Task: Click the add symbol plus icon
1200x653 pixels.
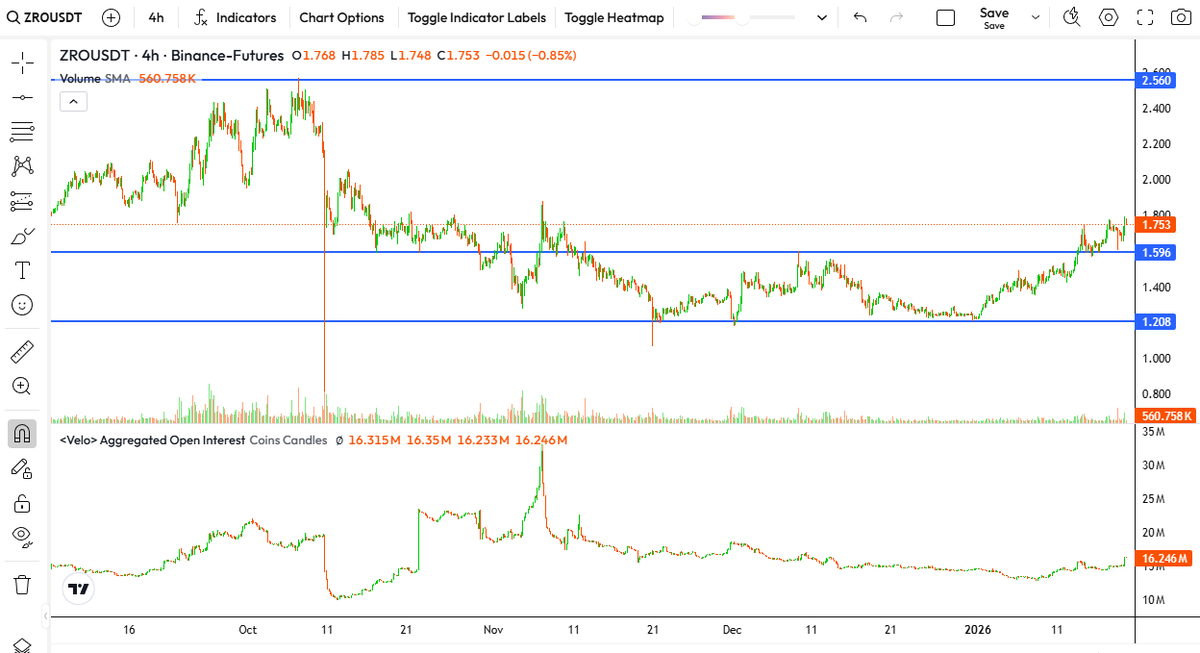Action: pyautogui.click(x=111, y=18)
